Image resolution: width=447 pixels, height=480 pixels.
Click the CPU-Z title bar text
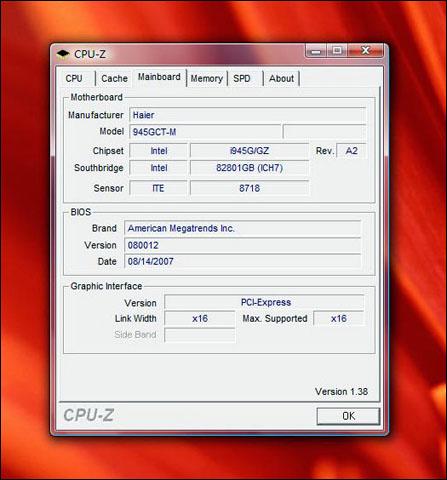(x=90, y=54)
